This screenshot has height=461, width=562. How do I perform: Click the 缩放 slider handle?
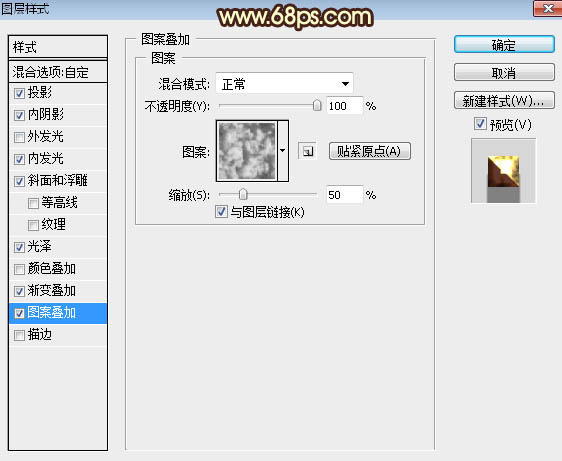pos(243,194)
